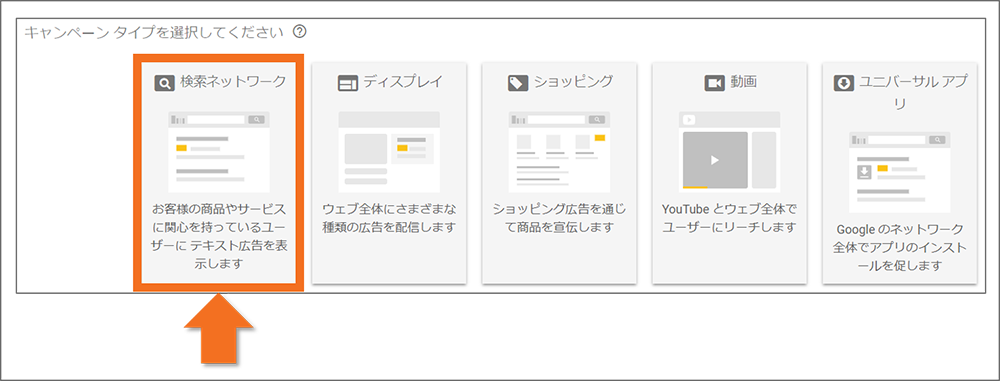
Task: Select the magnifier icon beside 検索ネットワーク
Action: point(165,83)
